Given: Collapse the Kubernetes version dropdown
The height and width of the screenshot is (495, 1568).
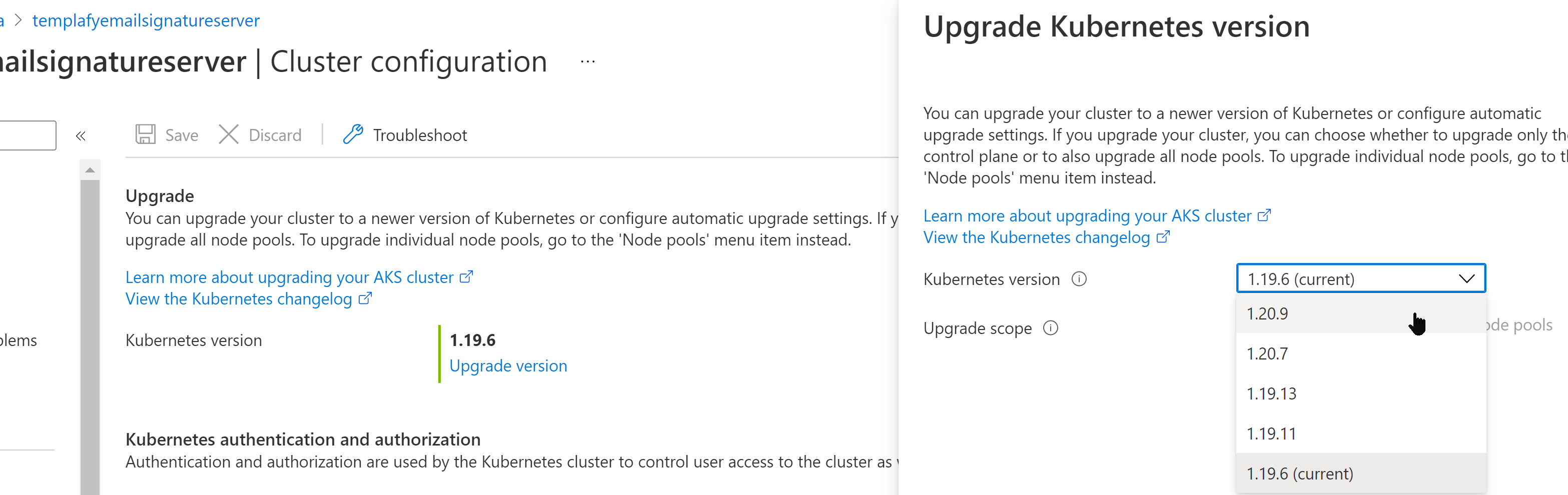Looking at the screenshot, I should pos(1466,278).
